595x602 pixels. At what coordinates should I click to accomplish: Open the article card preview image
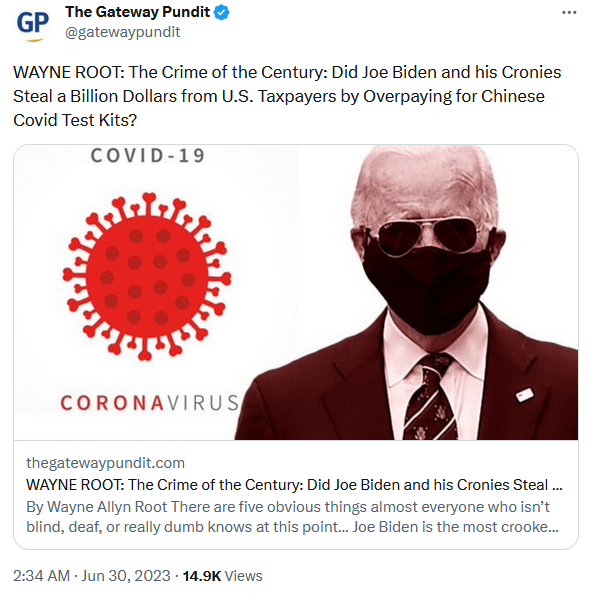296,292
